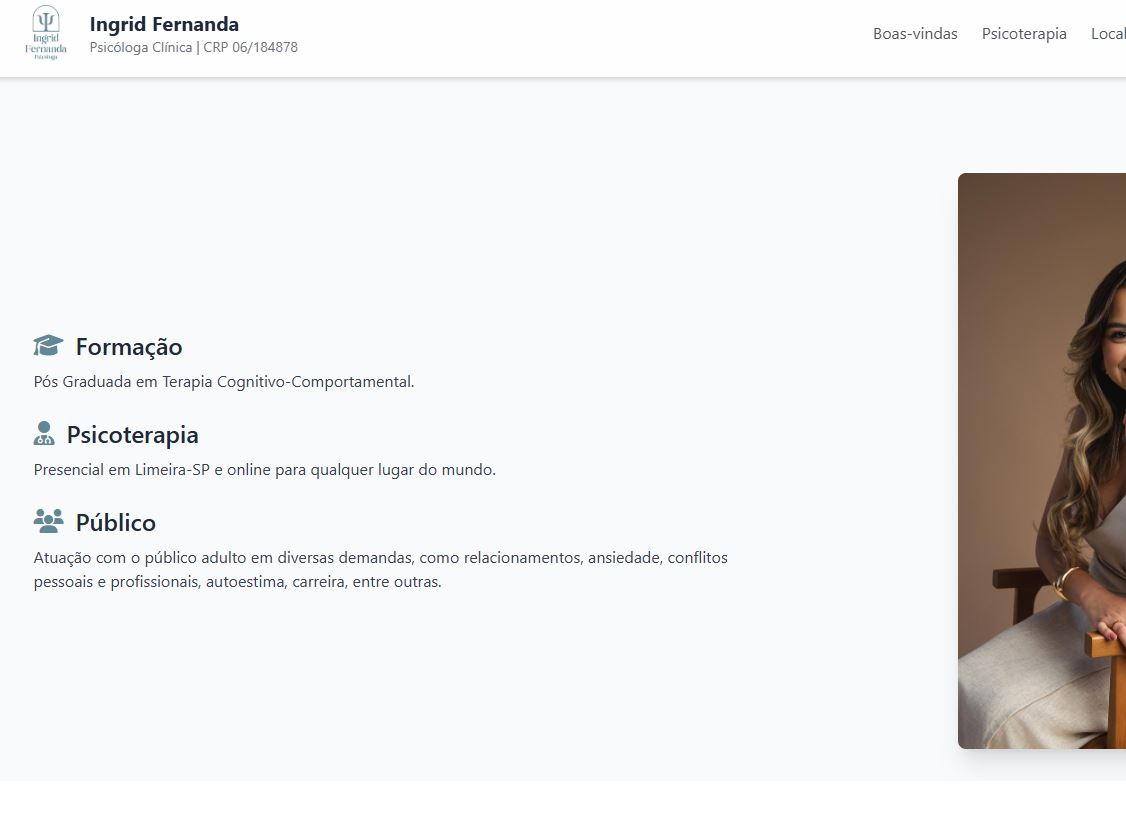Go to Psicoterapia in the top navigation
Image resolution: width=1126 pixels, height=816 pixels.
coord(1024,34)
